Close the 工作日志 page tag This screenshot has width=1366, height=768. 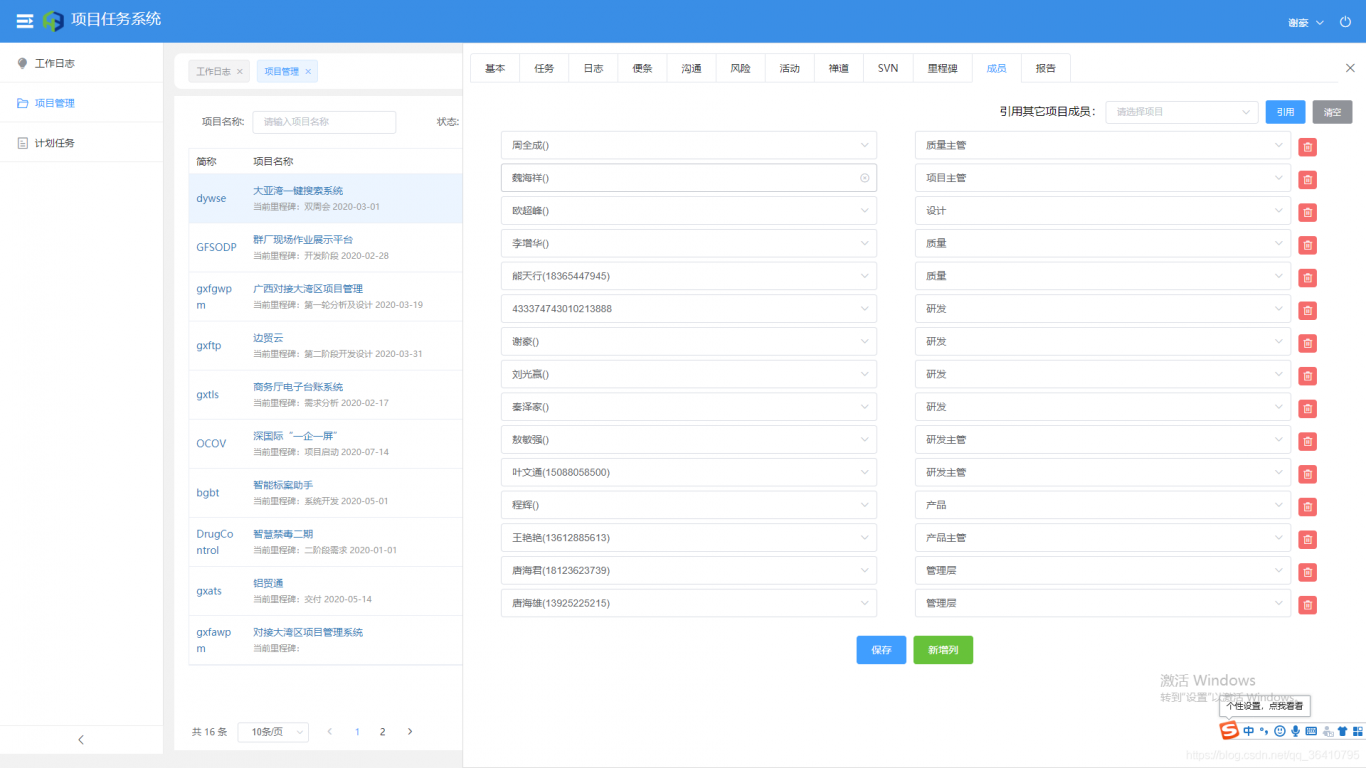tap(240, 72)
